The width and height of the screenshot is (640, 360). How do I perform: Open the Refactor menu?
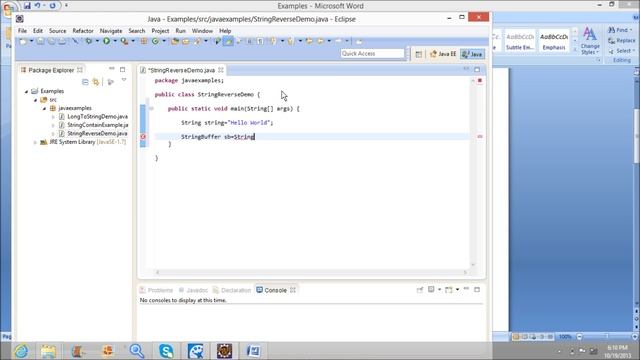pyautogui.click(x=83, y=31)
